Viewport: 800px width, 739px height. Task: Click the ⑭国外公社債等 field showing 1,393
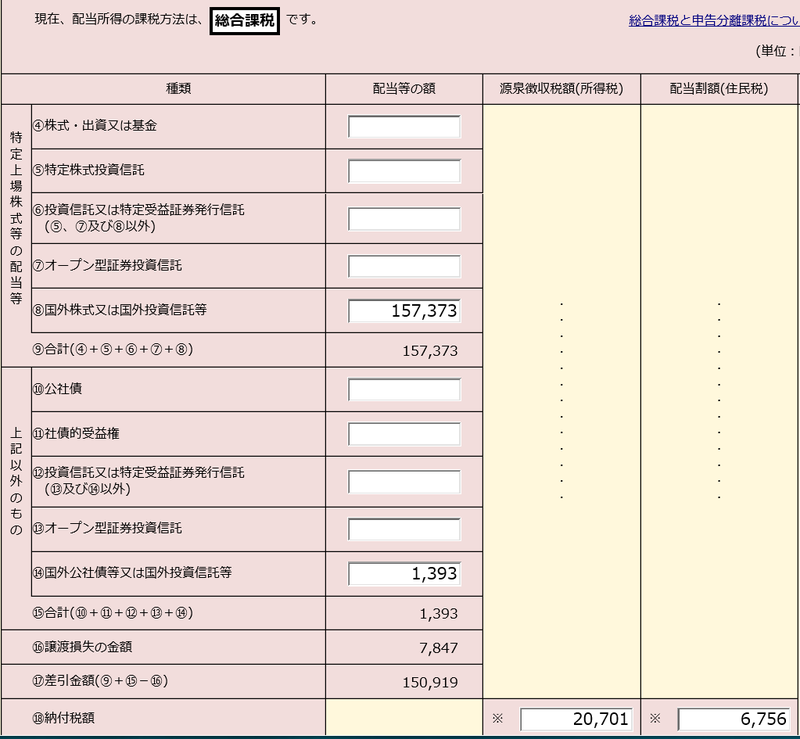point(404,573)
